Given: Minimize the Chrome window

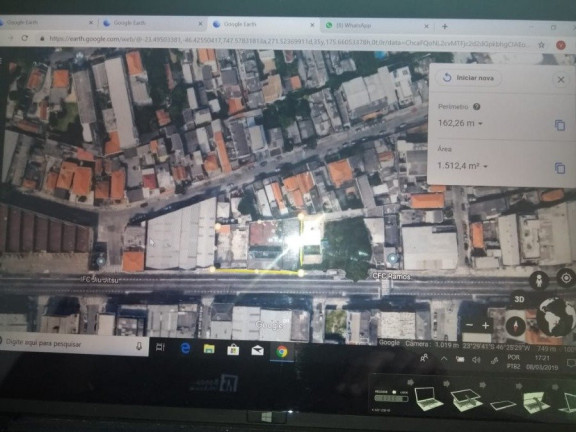Looking at the screenshot, I should [x=532, y=27].
